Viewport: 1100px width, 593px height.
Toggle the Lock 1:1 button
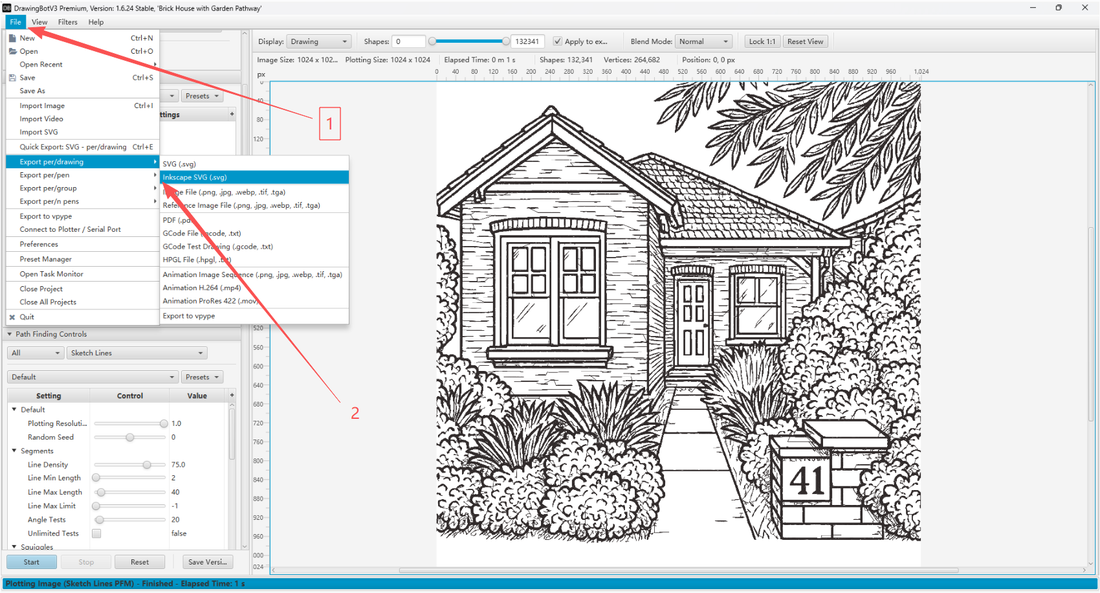(763, 41)
